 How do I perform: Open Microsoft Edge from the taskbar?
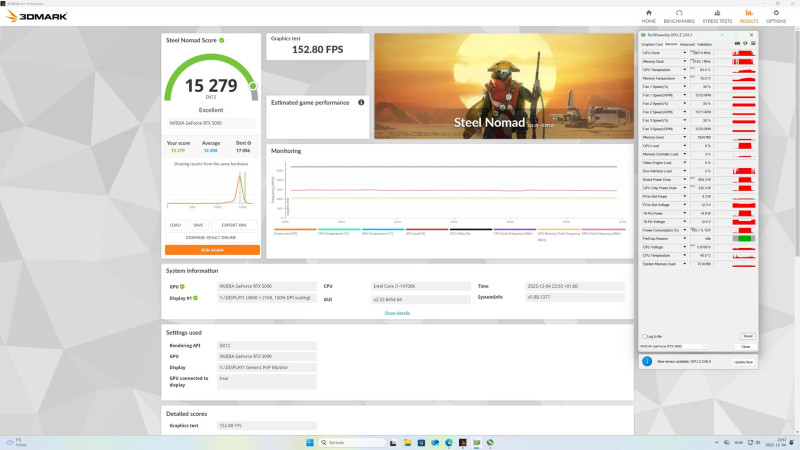[449, 442]
